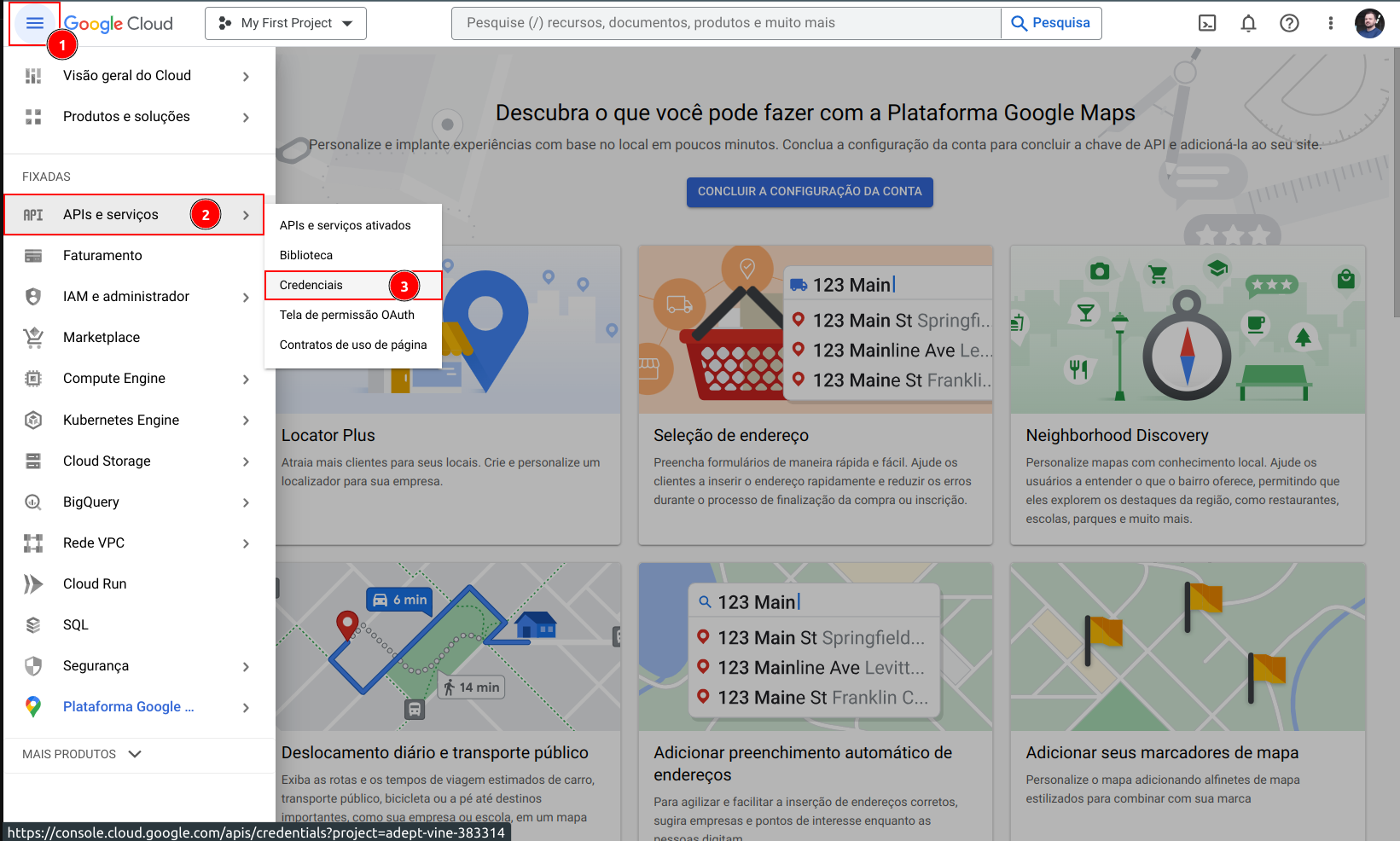Expand Plataforma Google Maps submenu arrow
Screen dimensions: 1400x841
point(246,708)
